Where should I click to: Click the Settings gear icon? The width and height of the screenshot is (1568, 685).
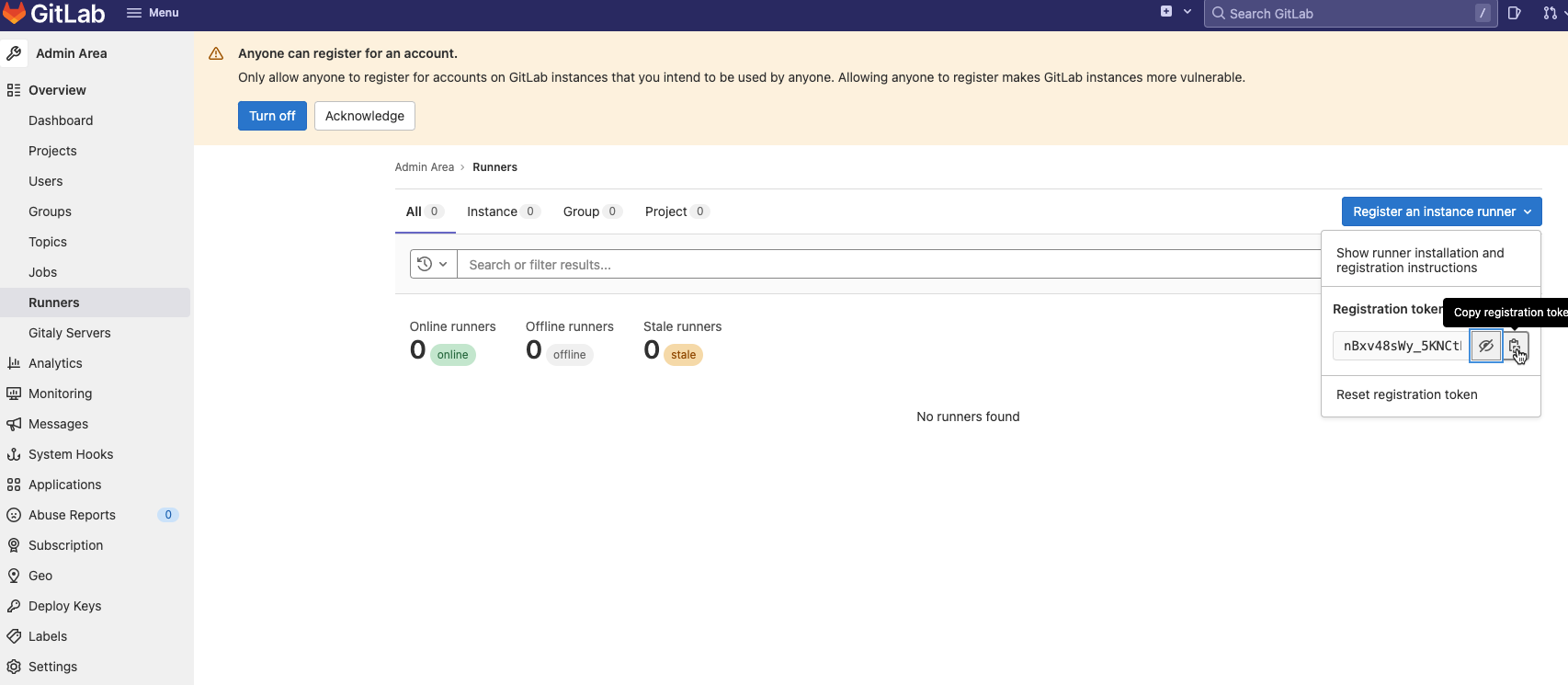coord(14,667)
